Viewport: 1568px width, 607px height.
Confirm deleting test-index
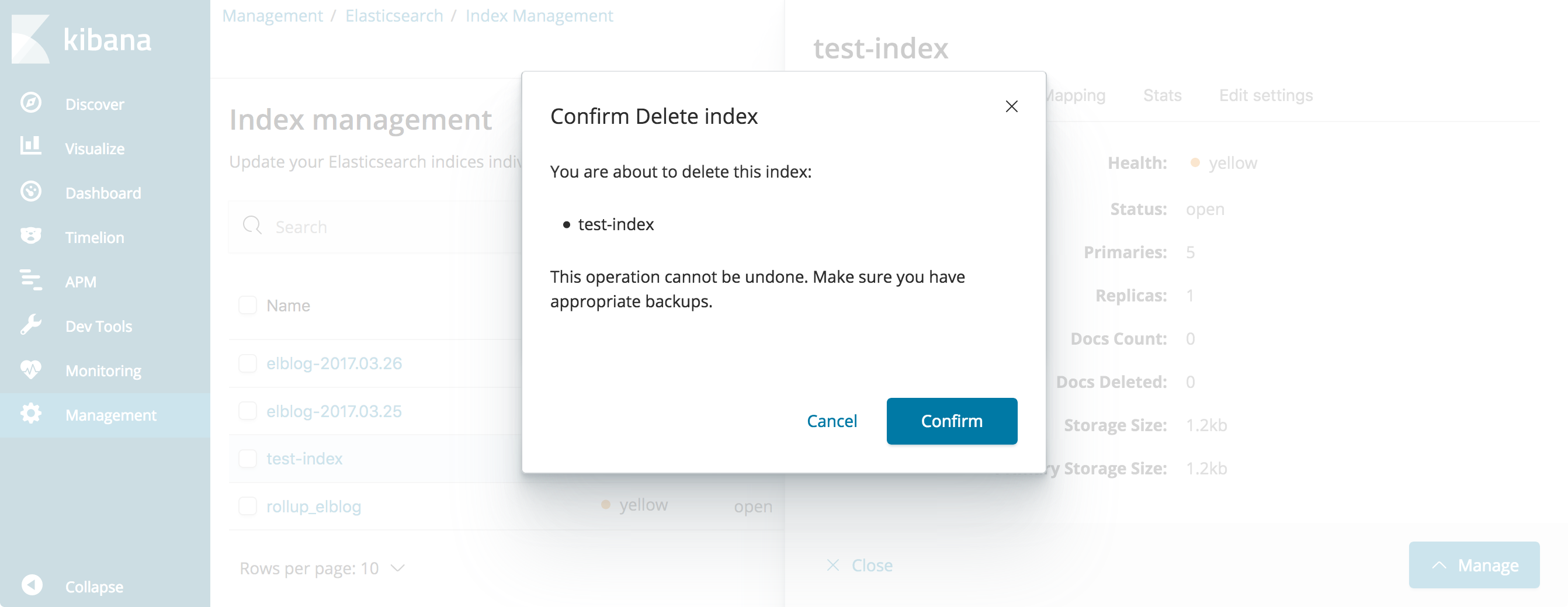(952, 421)
